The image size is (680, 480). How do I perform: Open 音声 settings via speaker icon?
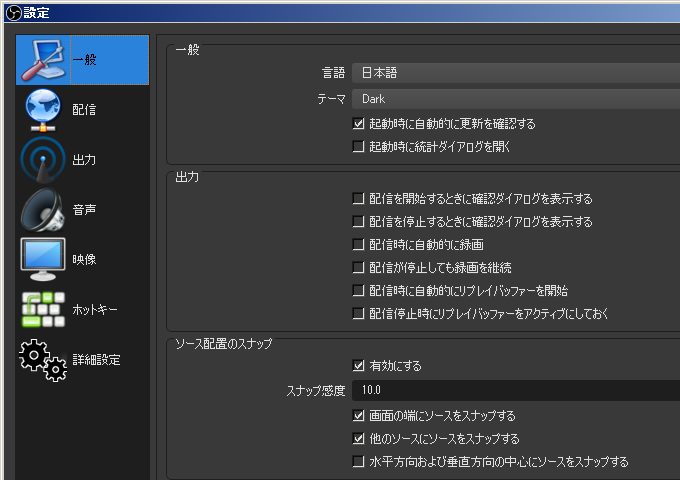click(x=43, y=210)
